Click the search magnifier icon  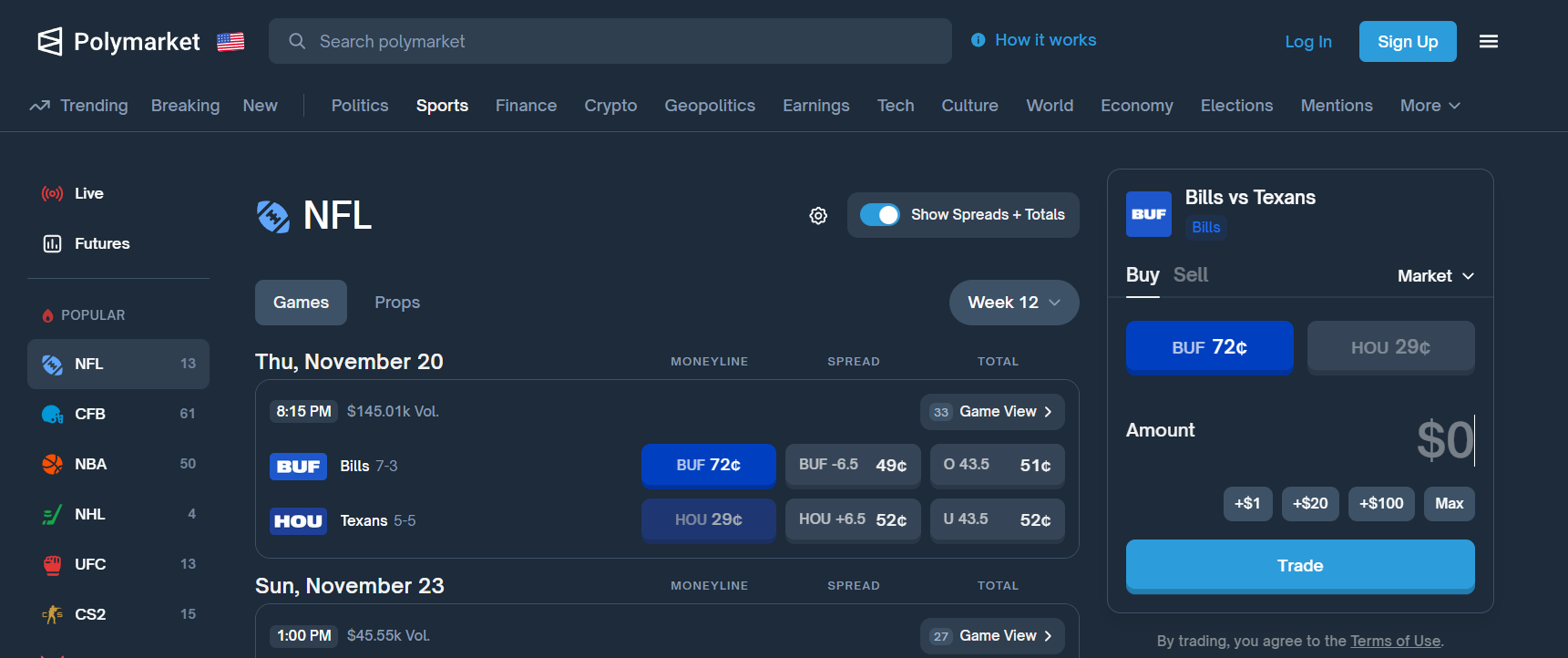[x=297, y=41]
